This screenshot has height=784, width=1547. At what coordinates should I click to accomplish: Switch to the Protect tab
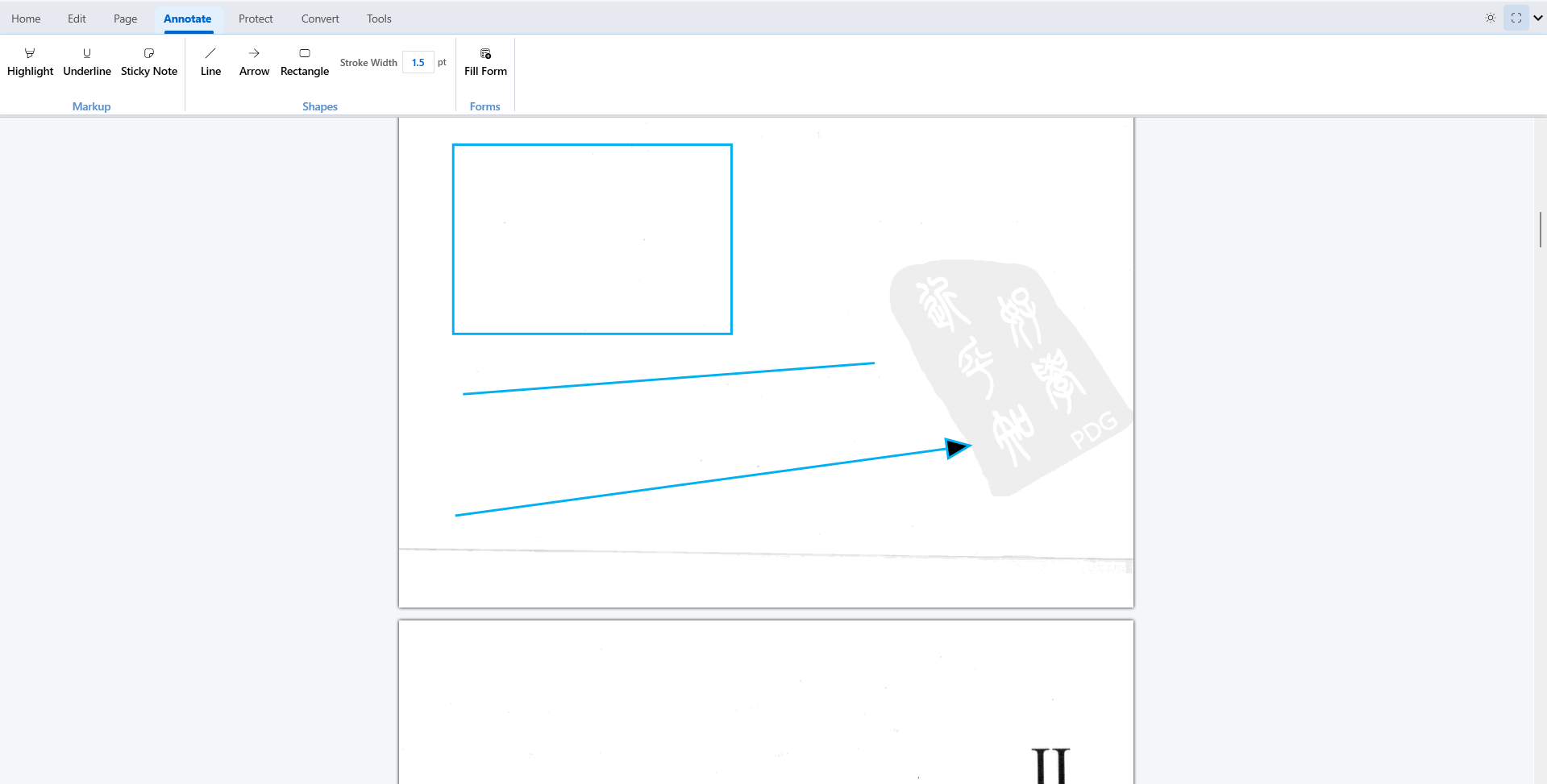pyautogui.click(x=256, y=19)
